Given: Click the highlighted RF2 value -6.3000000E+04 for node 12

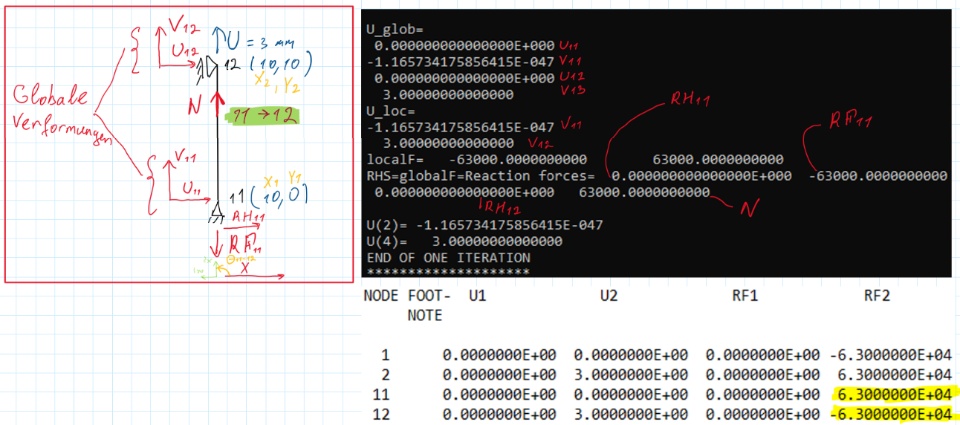Looking at the screenshot, I should (891, 414).
